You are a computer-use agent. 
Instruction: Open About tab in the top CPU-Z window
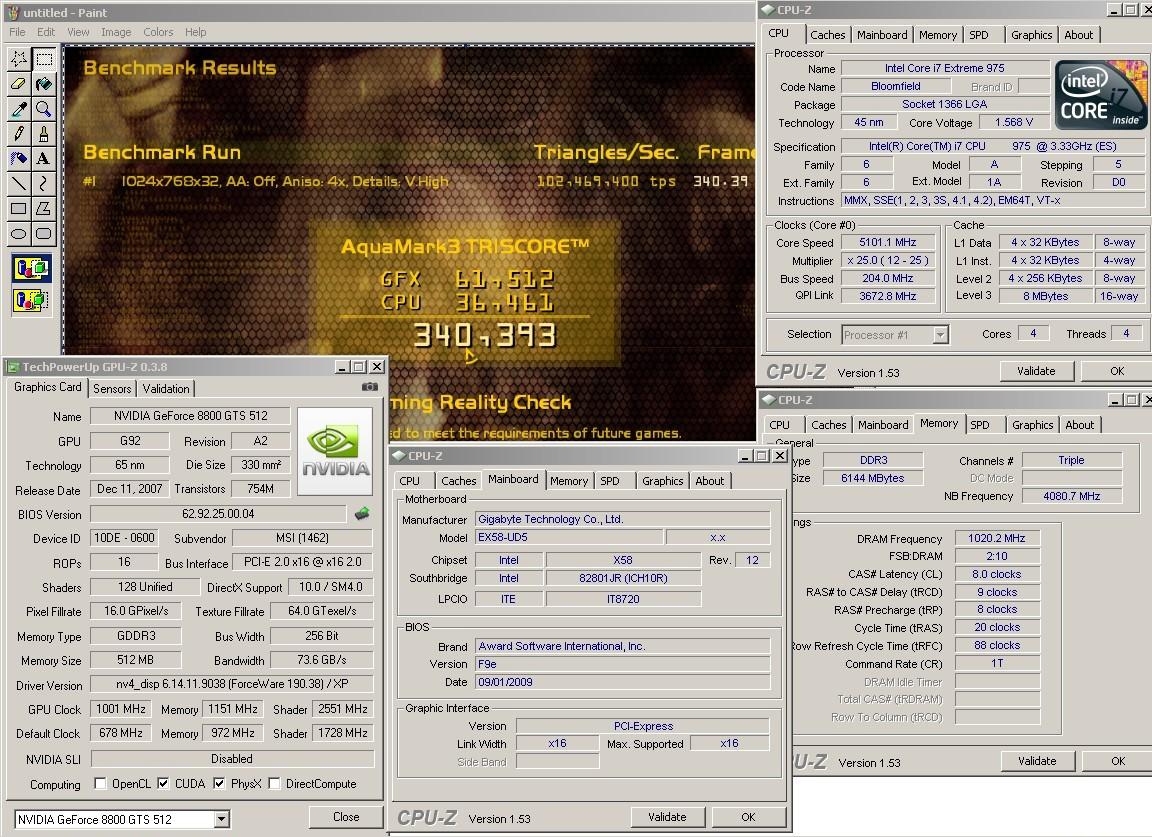(x=1079, y=35)
